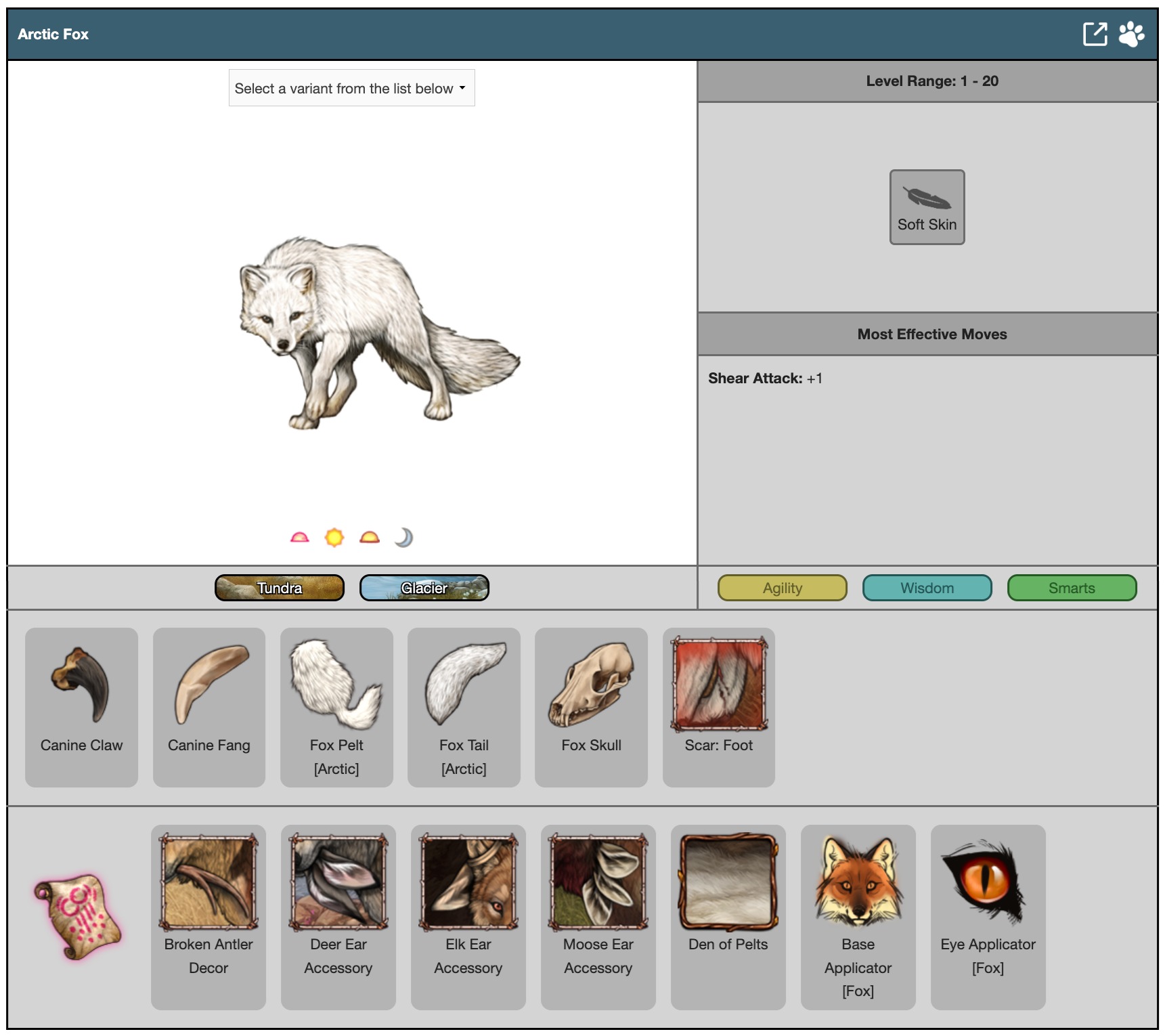
Task: Switch to the night moon time icon
Action: [x=404, y=538]
